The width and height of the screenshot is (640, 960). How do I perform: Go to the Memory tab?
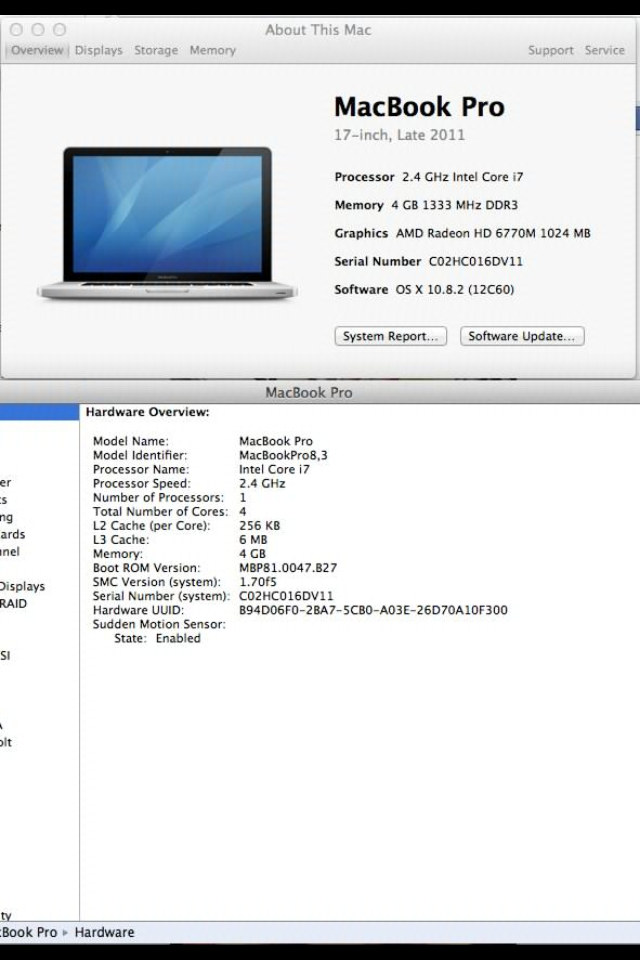click(x=213, y=50)
